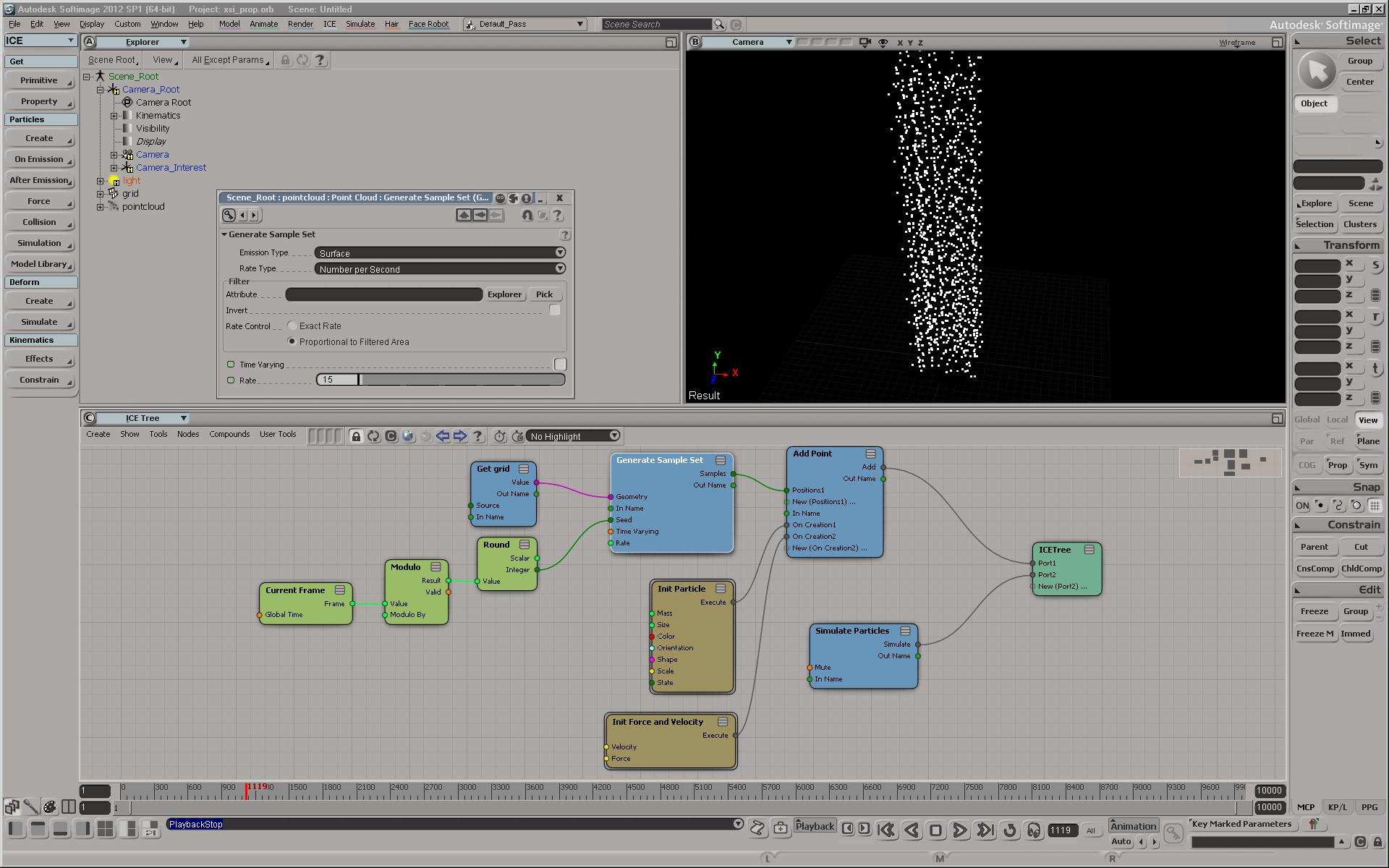Screen dimensions: 1389x868
Task: Open the Simulate menu
Action: tap(360, 24)
